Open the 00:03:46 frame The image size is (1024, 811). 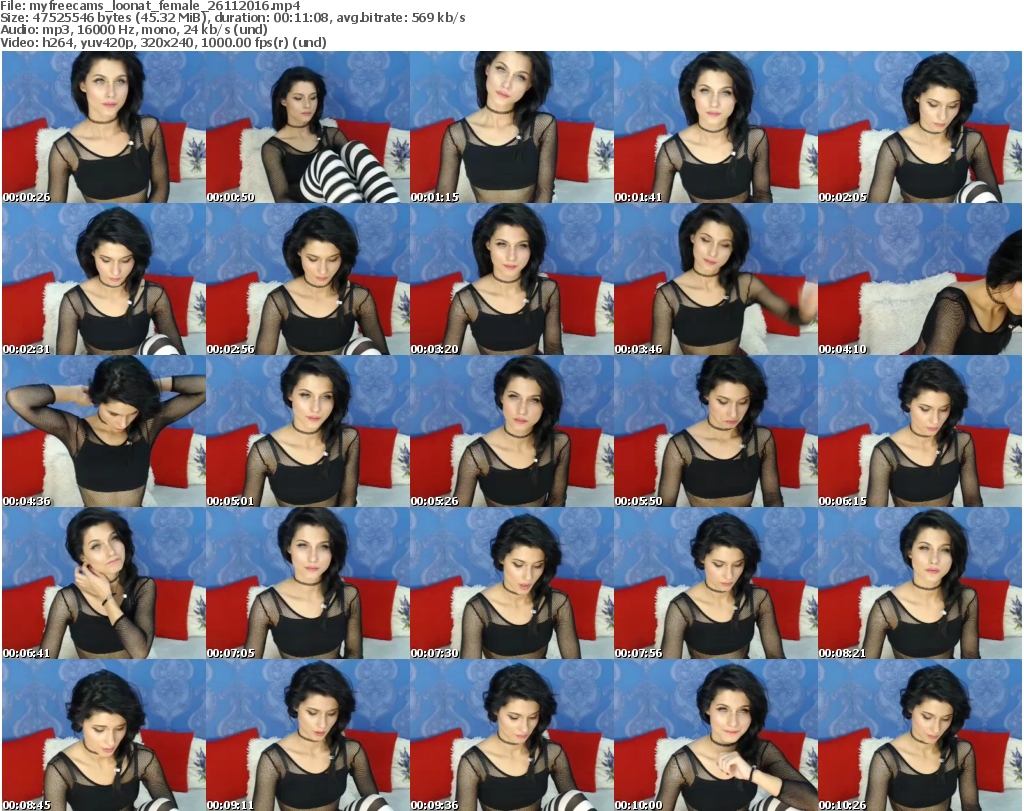715,279
